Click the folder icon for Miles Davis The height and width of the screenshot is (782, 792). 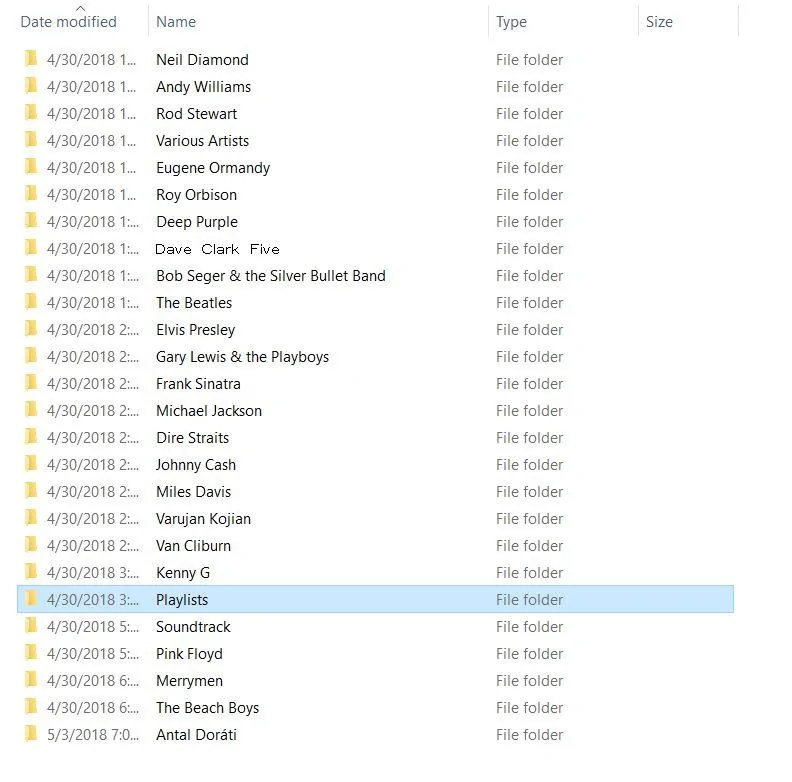point(31,491)
